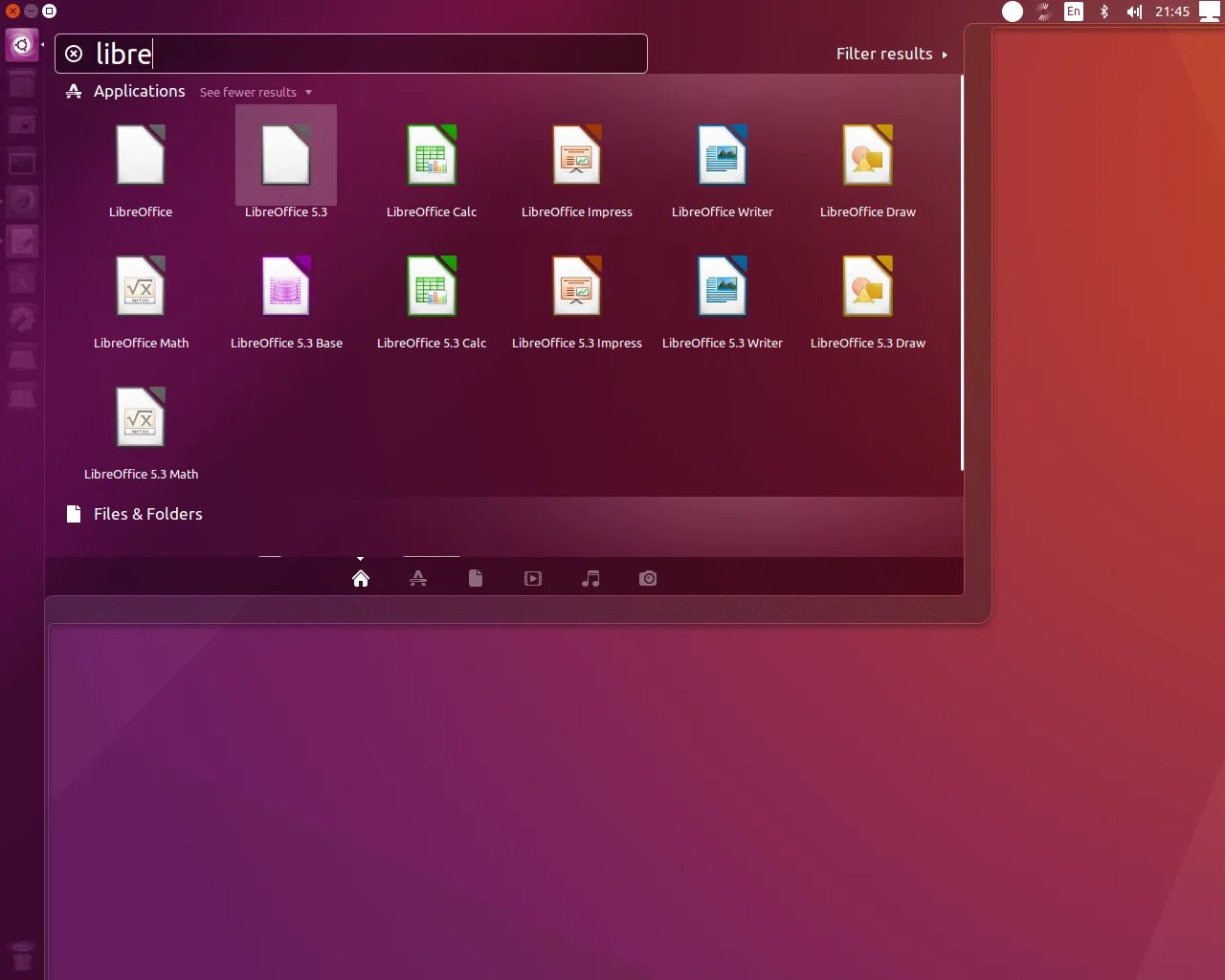Select the Home lens tab
Image resolution: width=1225 pixels, height=980 pixels.
pyautogui.click(x=361, y=578)
